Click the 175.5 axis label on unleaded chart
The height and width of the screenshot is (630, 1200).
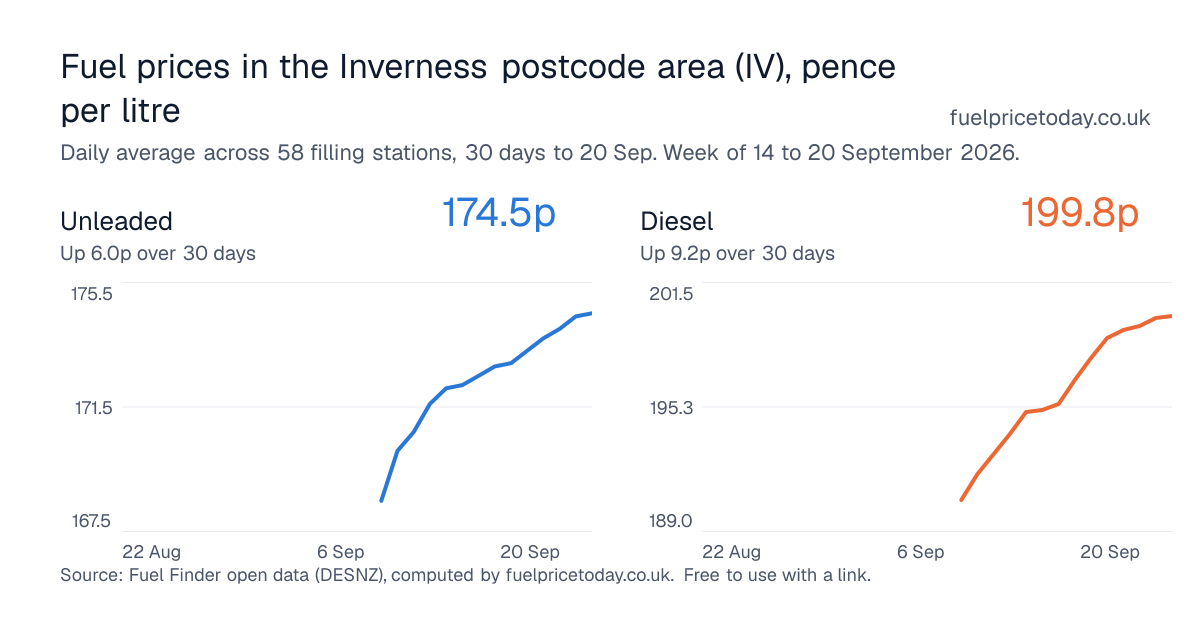tap(92, 294)
